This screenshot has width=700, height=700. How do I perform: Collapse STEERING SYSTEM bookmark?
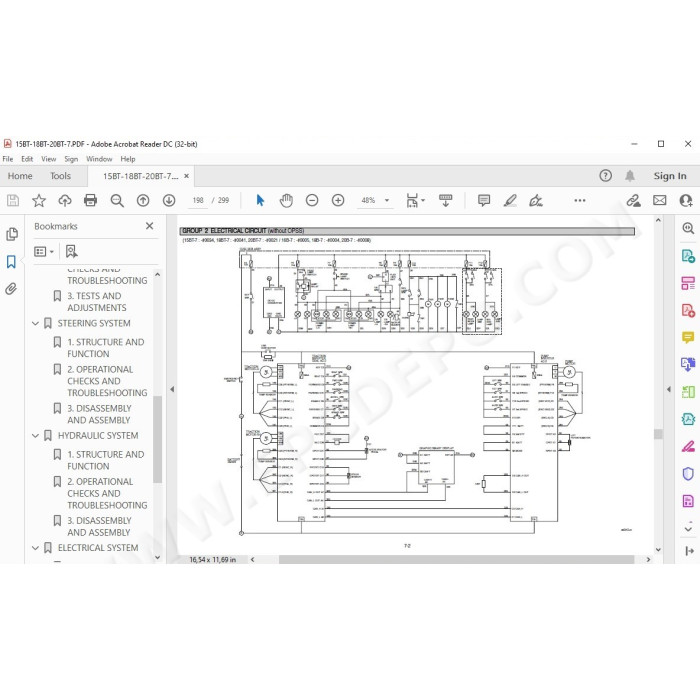(x=35, y=323)
